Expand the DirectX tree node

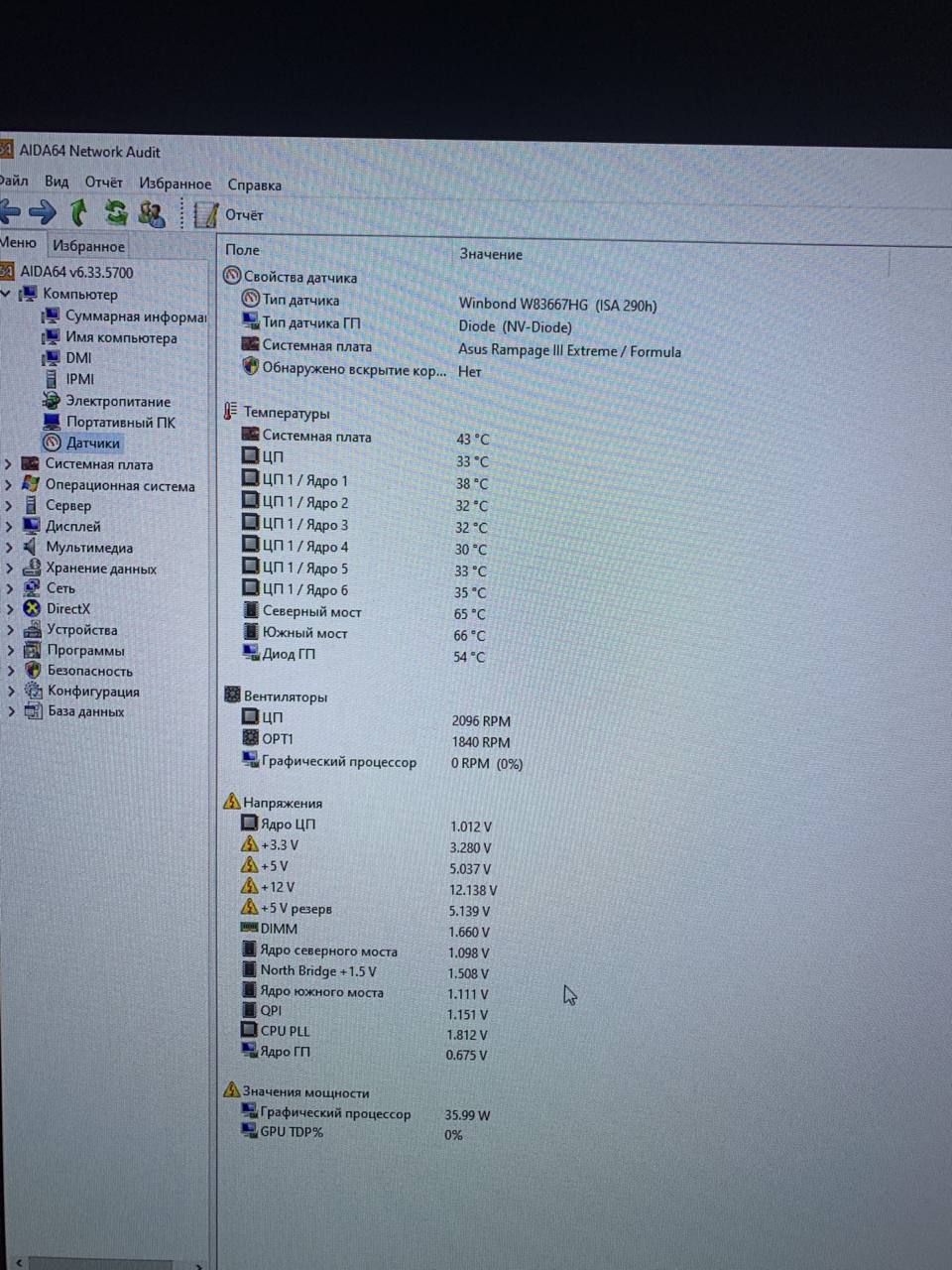pos(9,609)
